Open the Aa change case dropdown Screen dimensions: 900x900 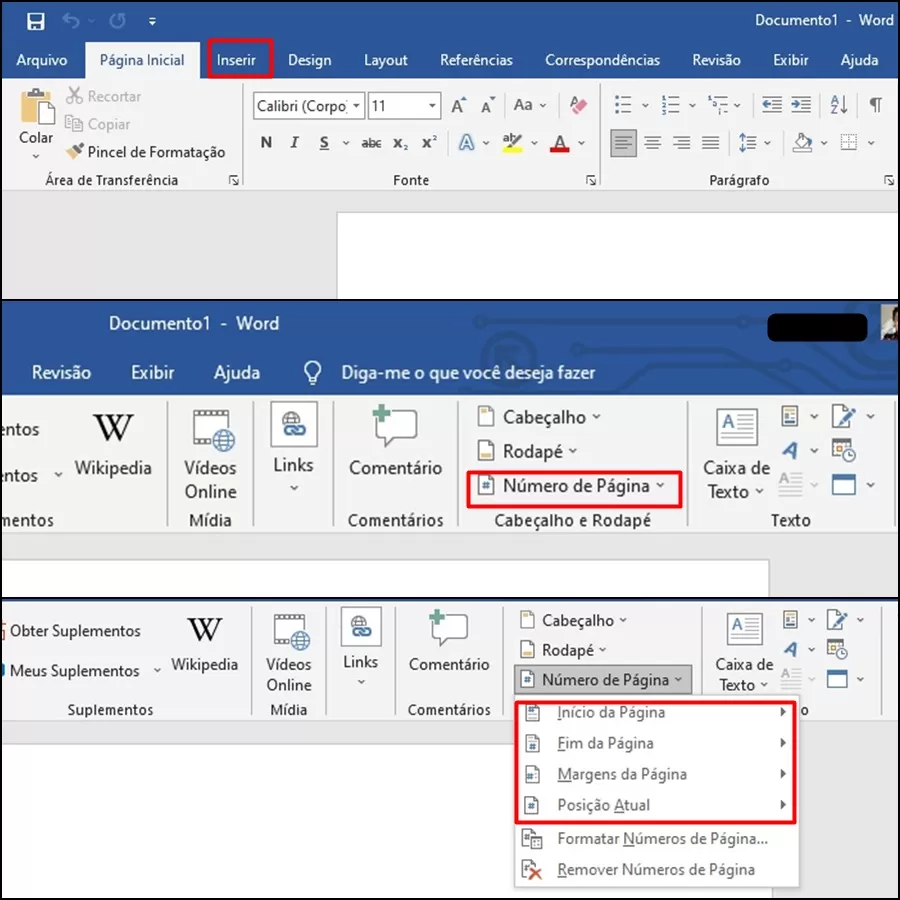click(529, 105)
